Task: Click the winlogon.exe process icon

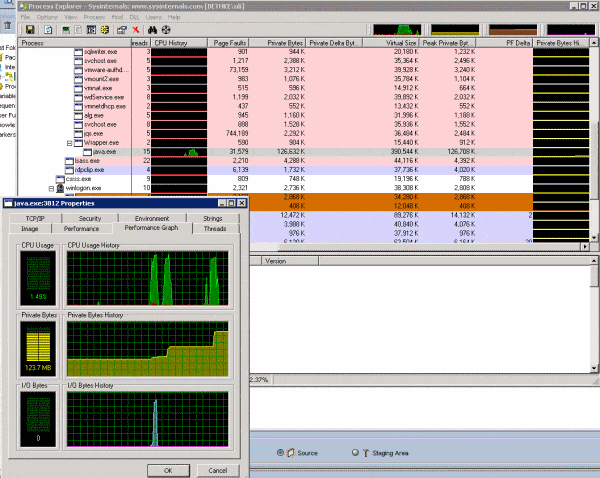Action: 60,188
